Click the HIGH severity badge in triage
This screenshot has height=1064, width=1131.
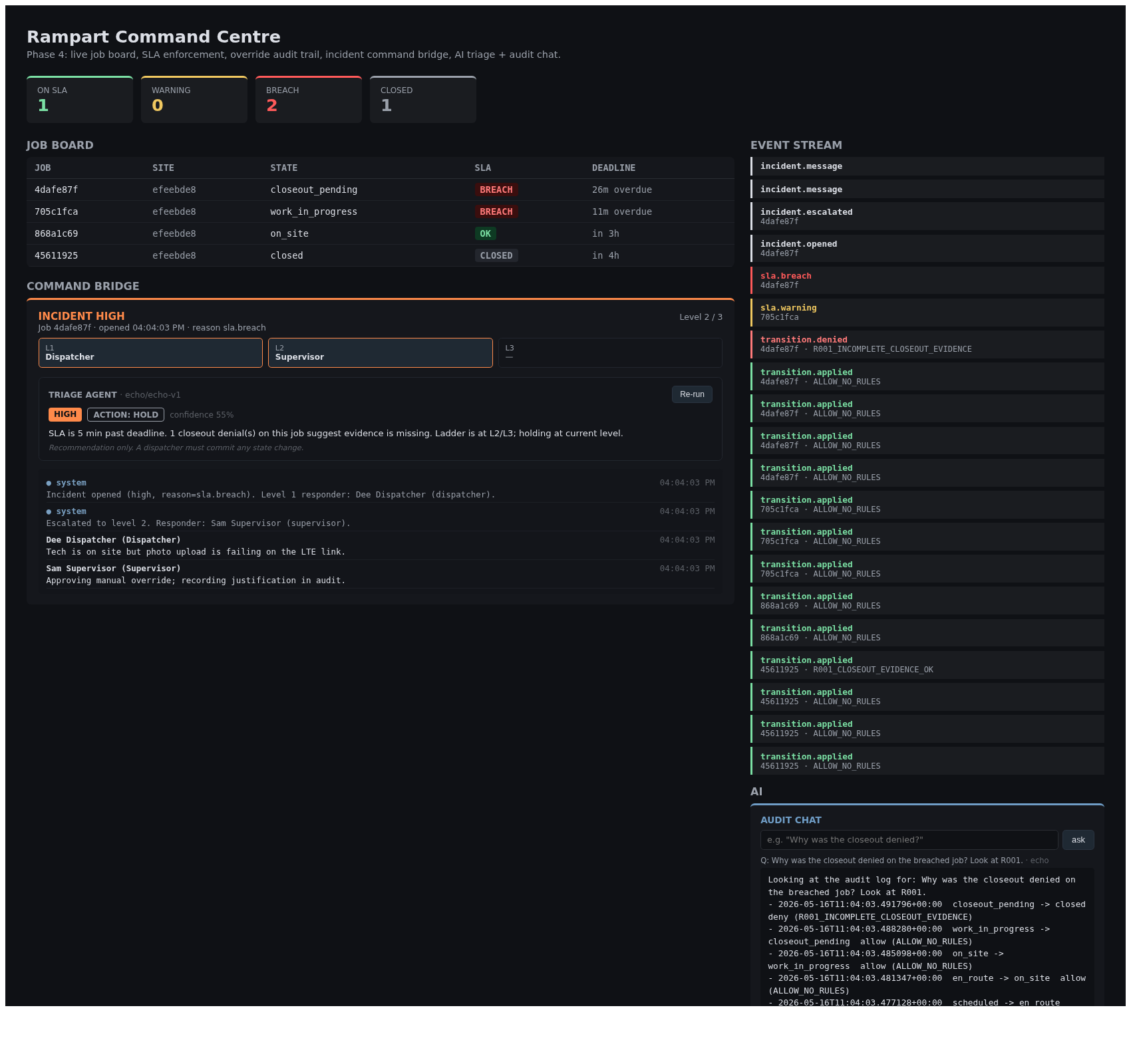click(65, 414)
